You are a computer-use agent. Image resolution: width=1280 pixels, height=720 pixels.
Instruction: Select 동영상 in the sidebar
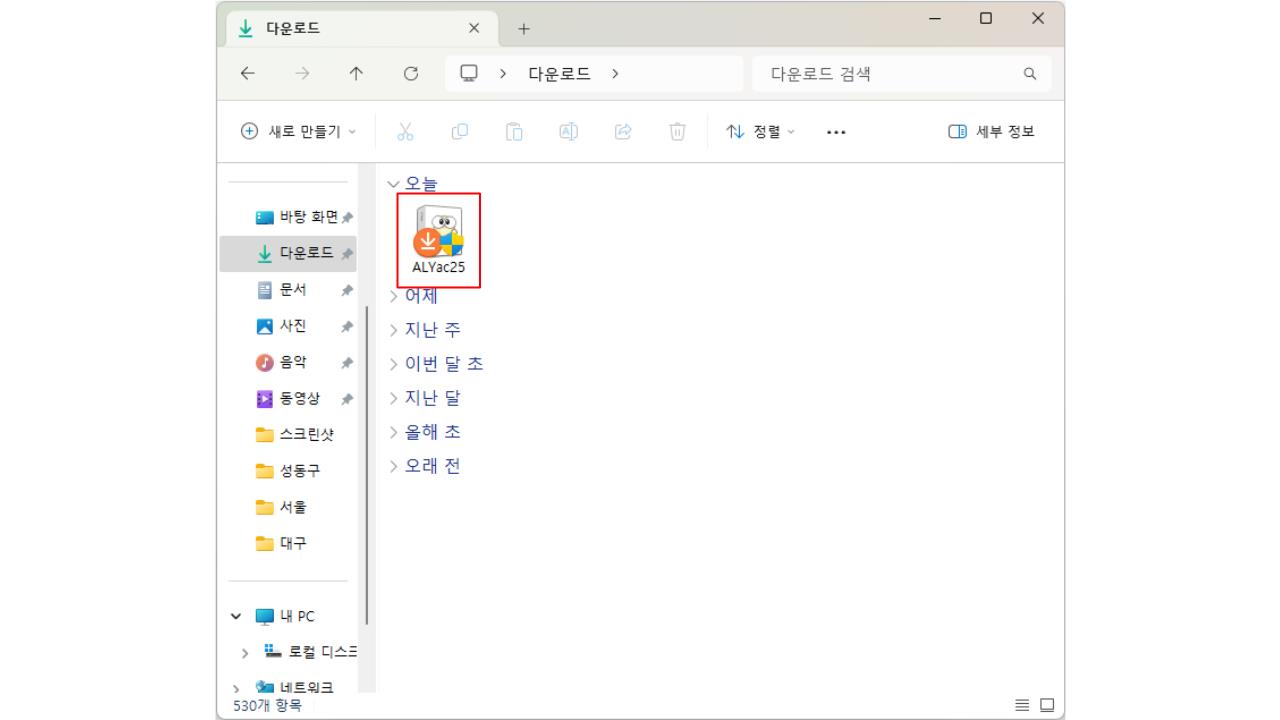tap(288, 399)
